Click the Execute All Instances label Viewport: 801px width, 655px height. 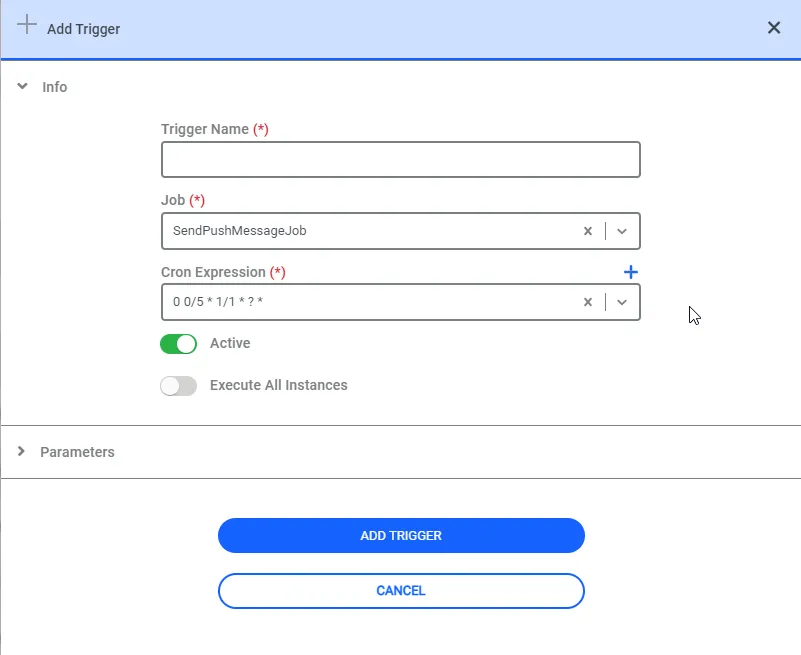278,385
